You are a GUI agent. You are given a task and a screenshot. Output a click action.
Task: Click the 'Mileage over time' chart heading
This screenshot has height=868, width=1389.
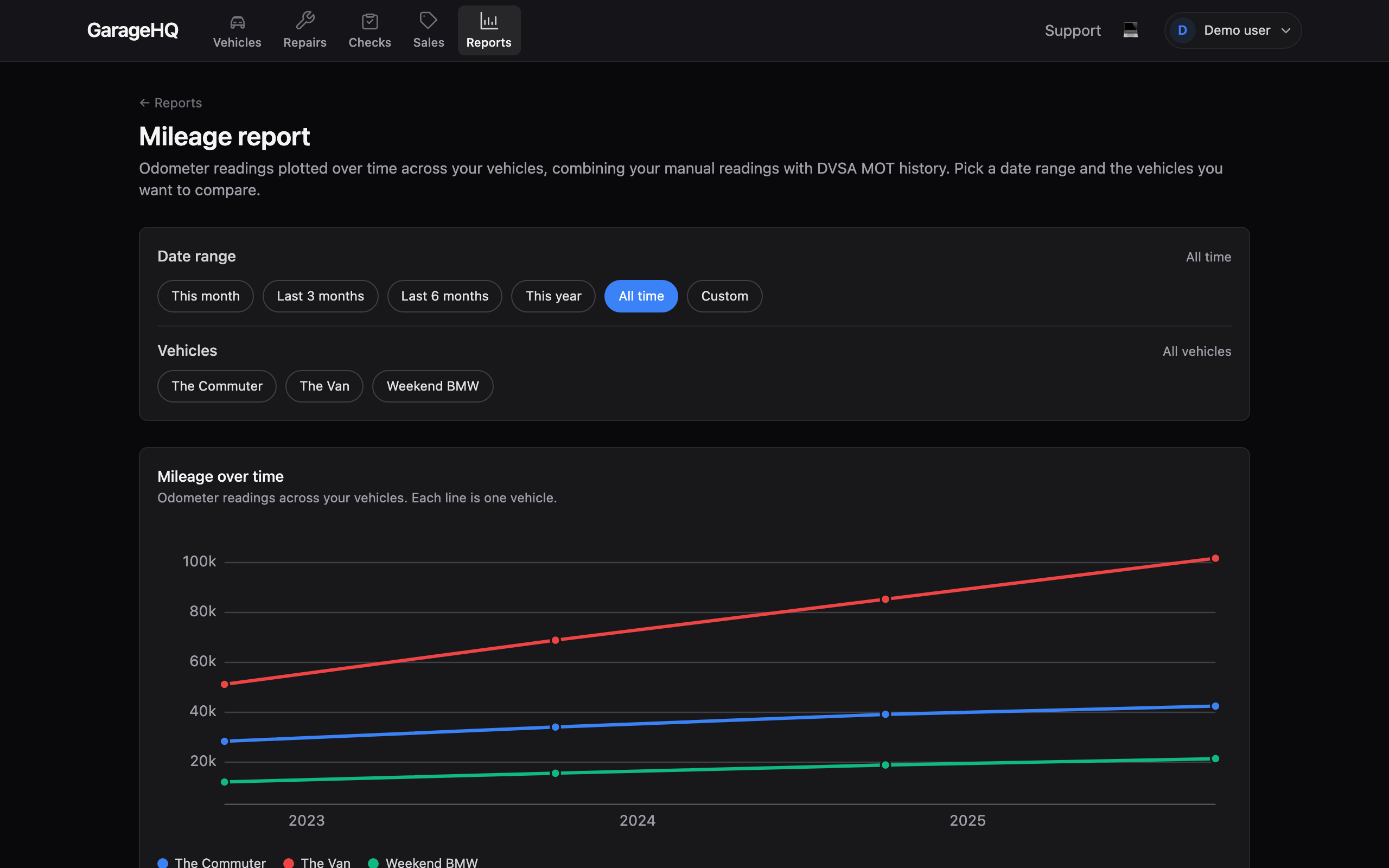click(220, 476)
